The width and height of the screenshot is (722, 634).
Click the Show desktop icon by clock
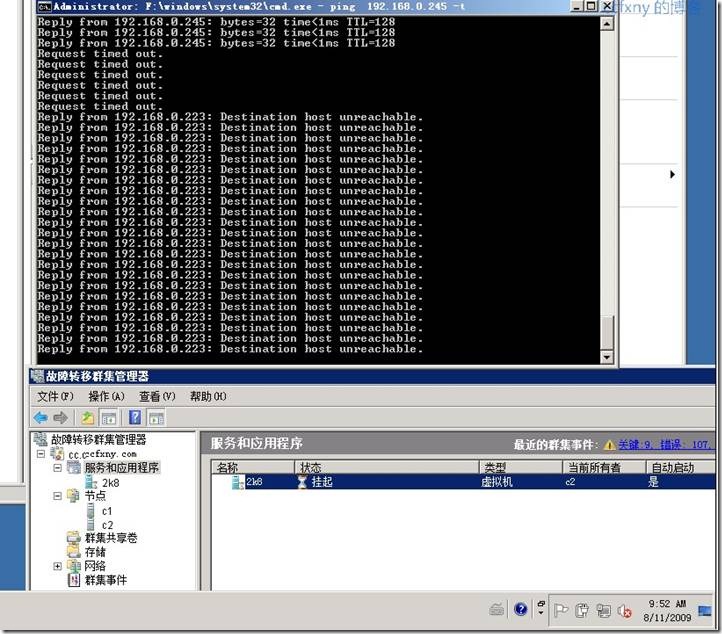[705, 611]
